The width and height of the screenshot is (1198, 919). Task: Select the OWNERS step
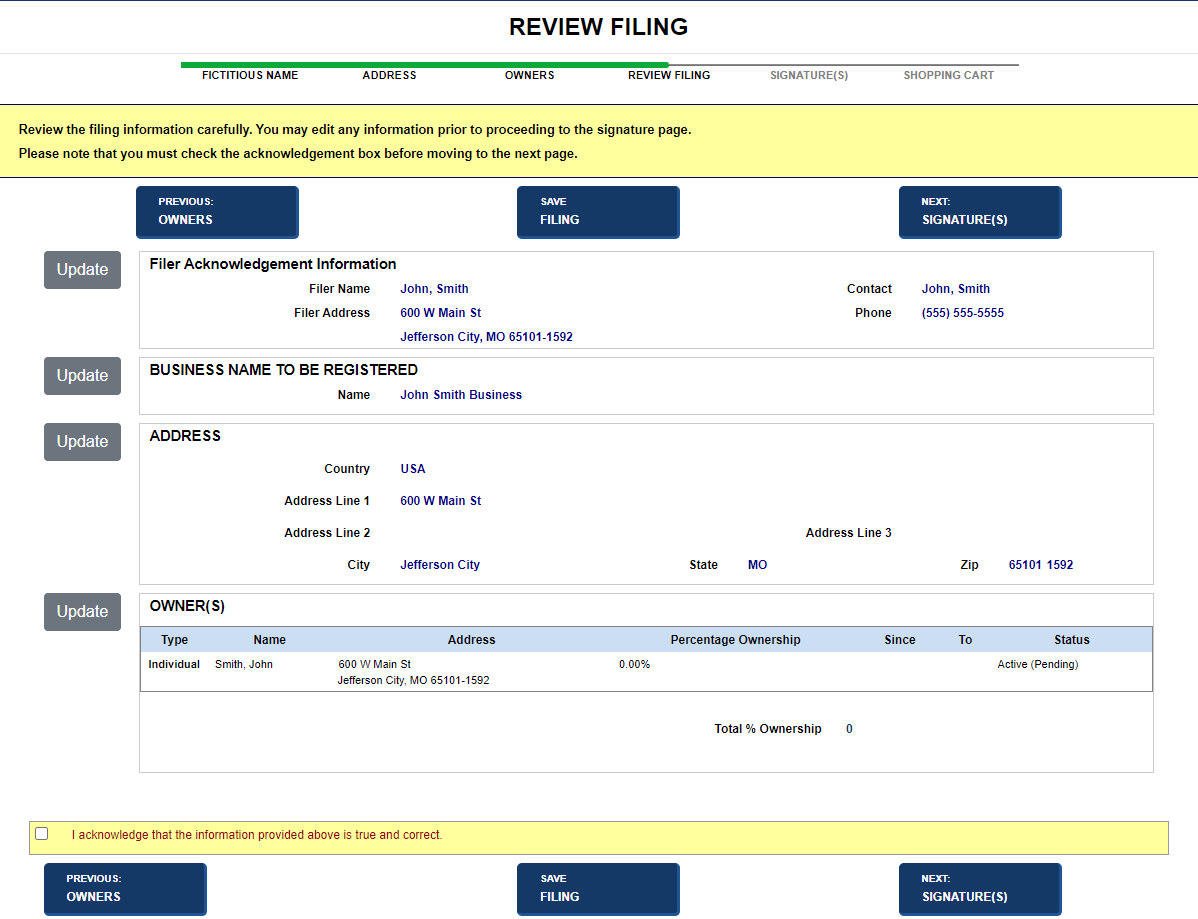[x=529, y=75]
